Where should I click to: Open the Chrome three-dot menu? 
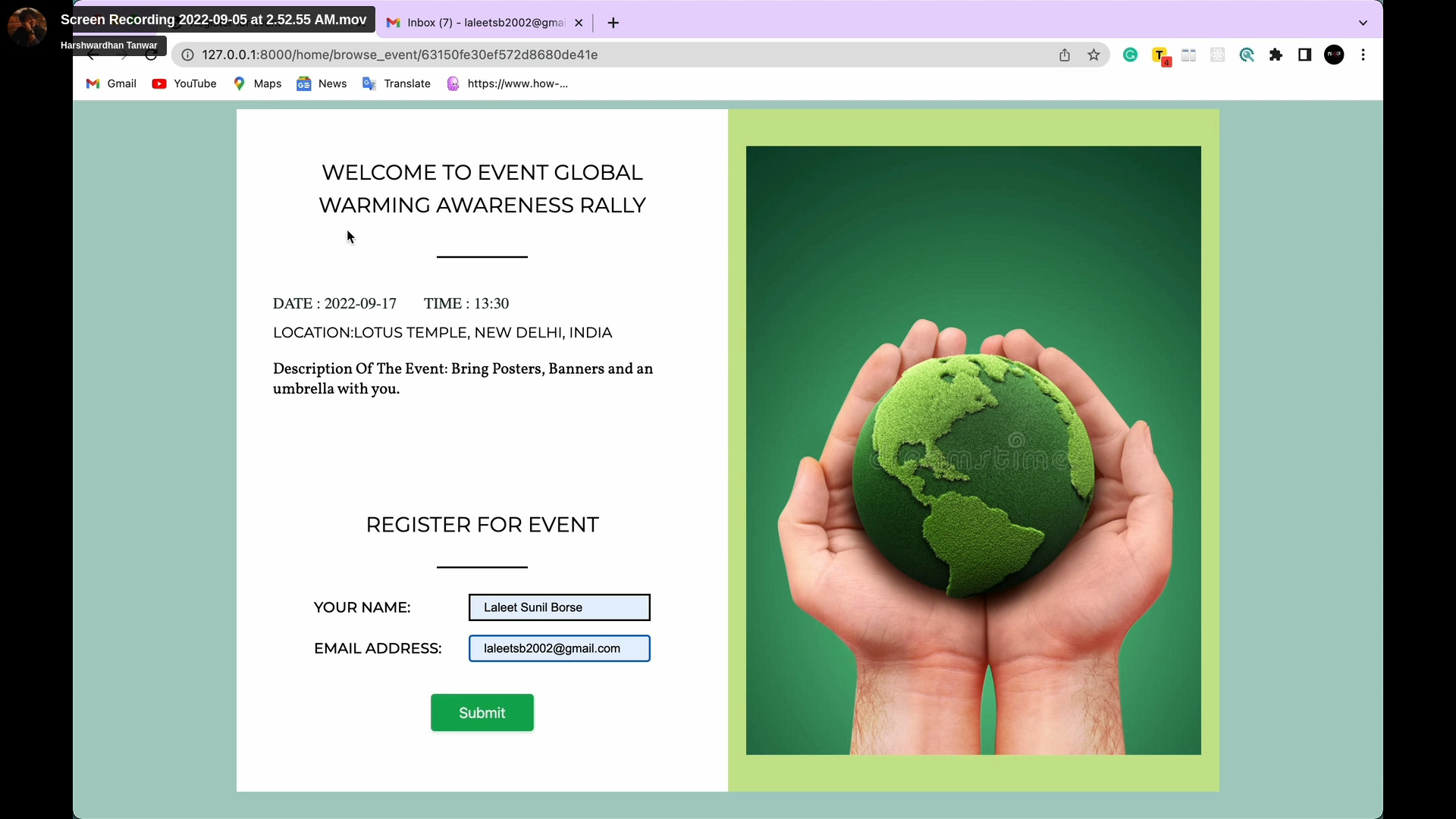(x=1363, y=55)
